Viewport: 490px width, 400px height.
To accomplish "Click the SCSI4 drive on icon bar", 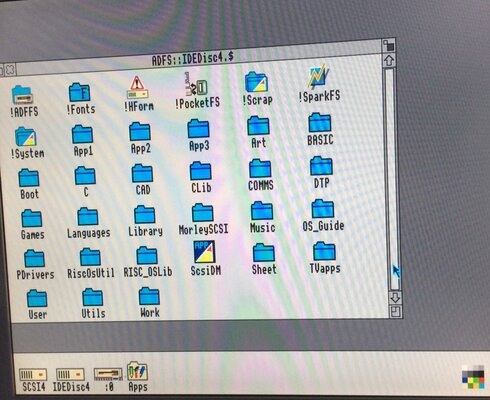I will click(x=33, y=375).
